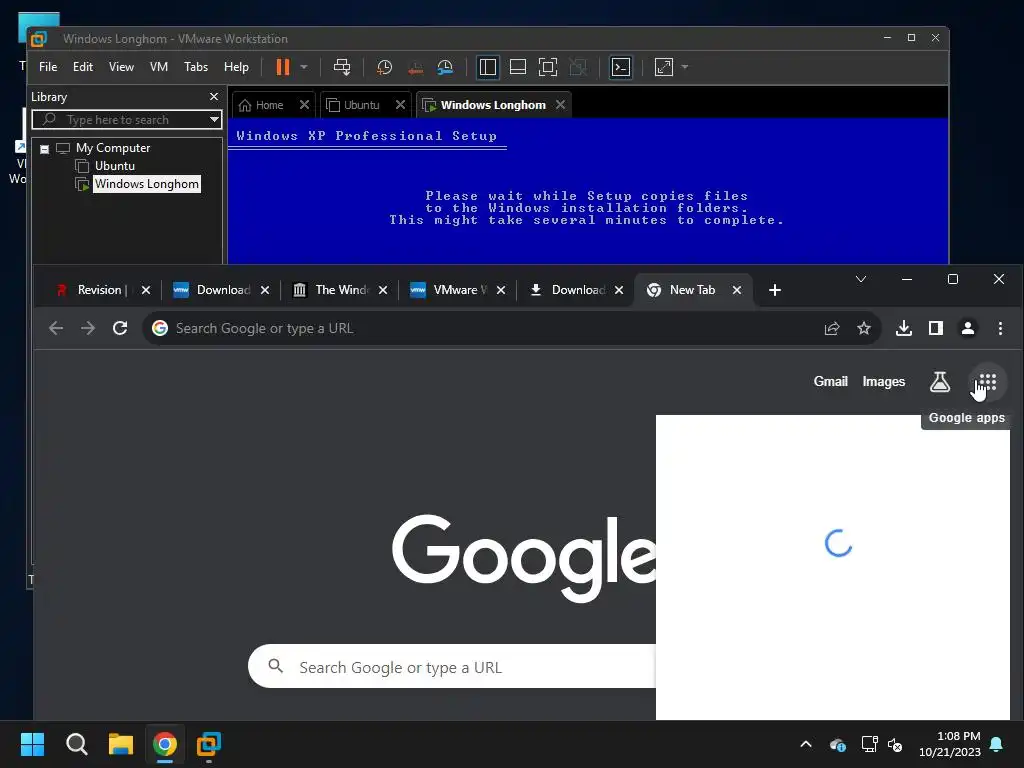Select Ubuntu in the VMware library tree
1024x768 pixels.
[x=115, y=166]
